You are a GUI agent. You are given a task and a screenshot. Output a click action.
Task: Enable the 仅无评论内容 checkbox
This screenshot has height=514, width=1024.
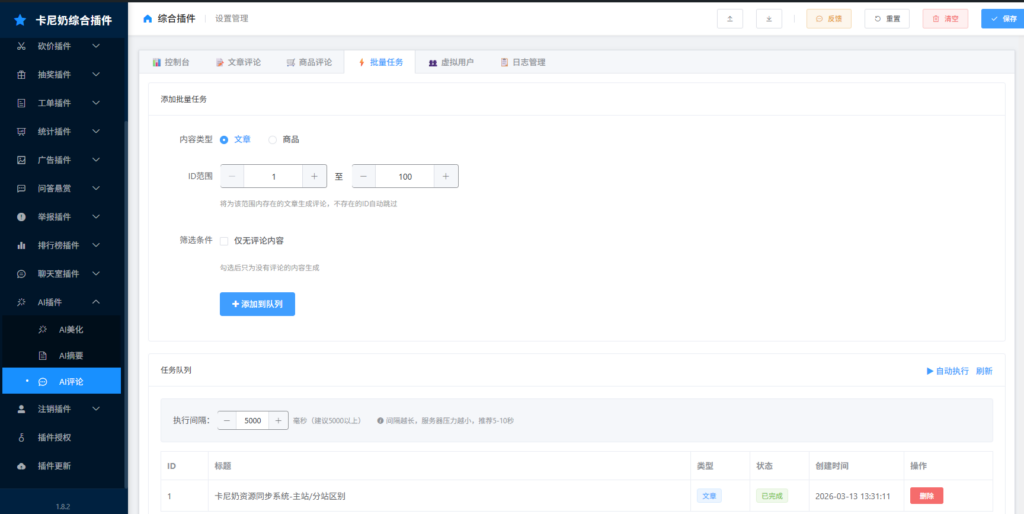click(224, 240)
